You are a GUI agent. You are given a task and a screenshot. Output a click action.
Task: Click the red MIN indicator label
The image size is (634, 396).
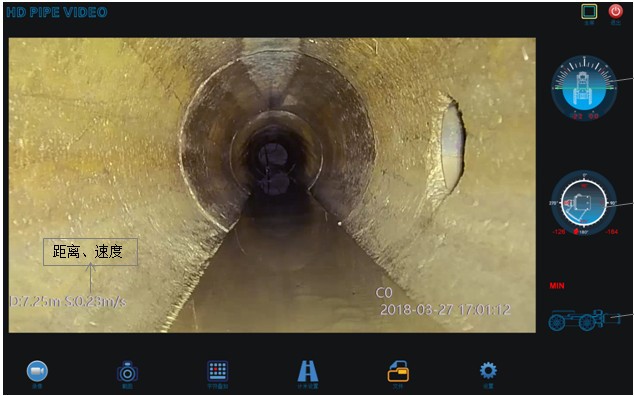(557, 286)
